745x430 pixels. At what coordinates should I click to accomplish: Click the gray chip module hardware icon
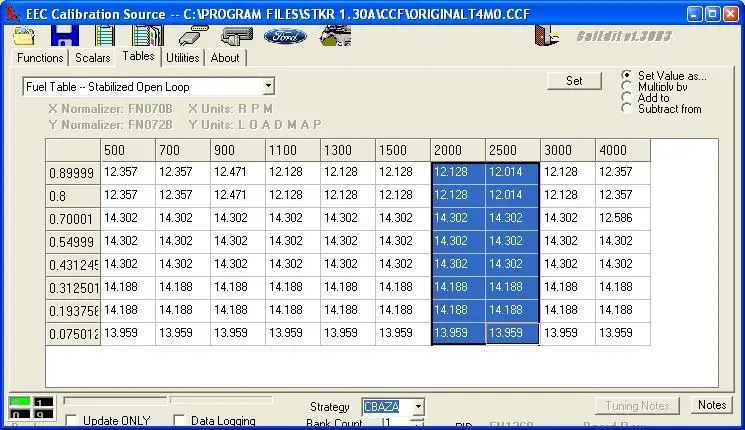pos(237,37)
